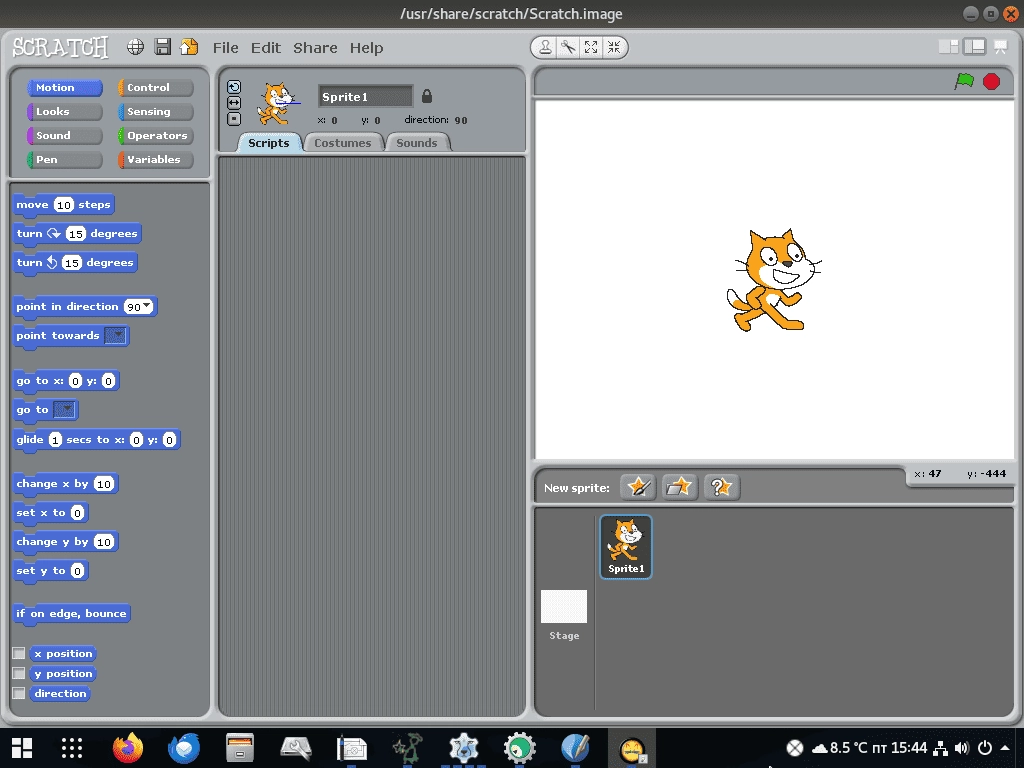Set rotation style to can rotate
1024x768 pixels.
tap(234, 87)
